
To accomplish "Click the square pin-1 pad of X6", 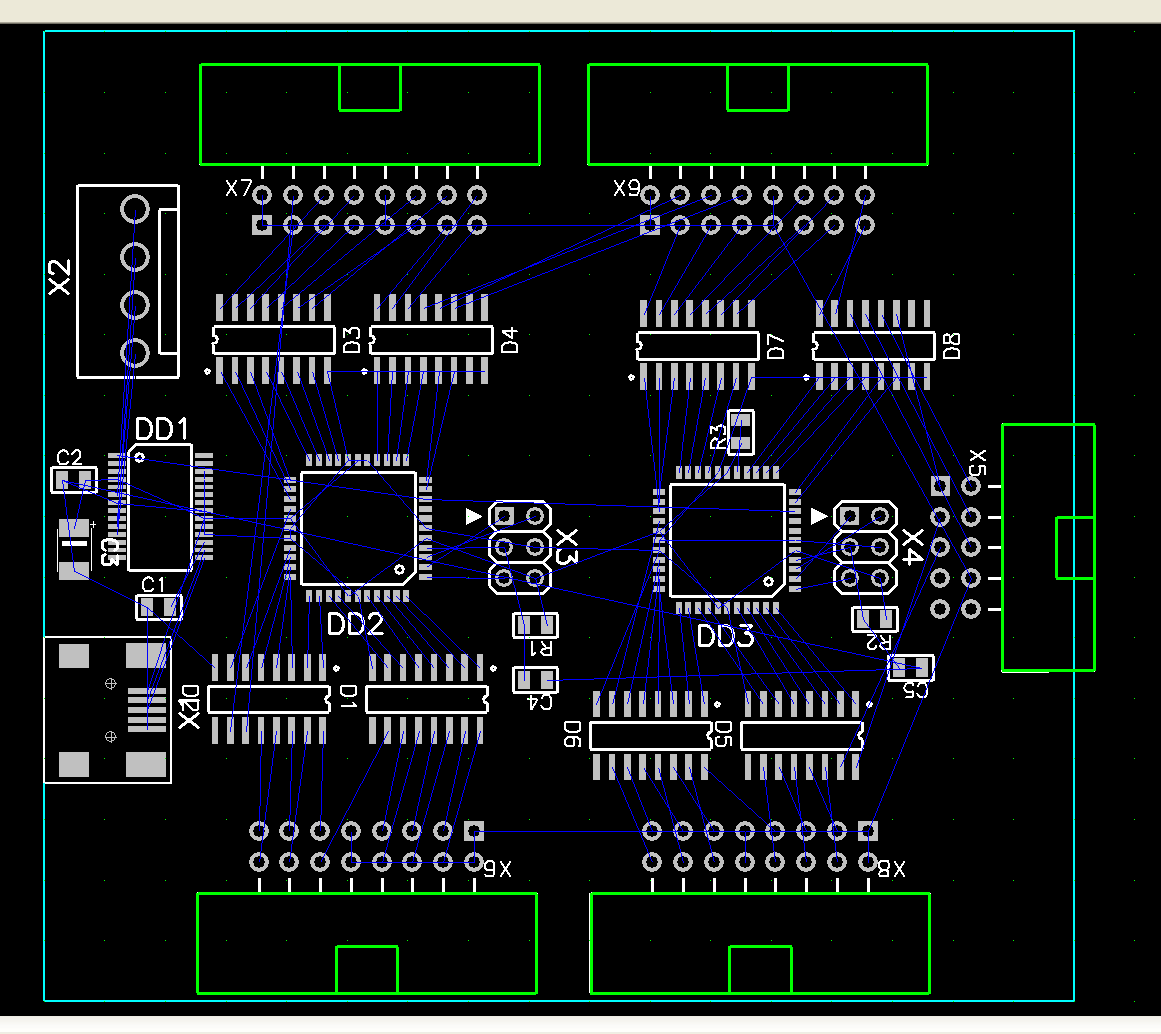I will click(x=474, y=830).
